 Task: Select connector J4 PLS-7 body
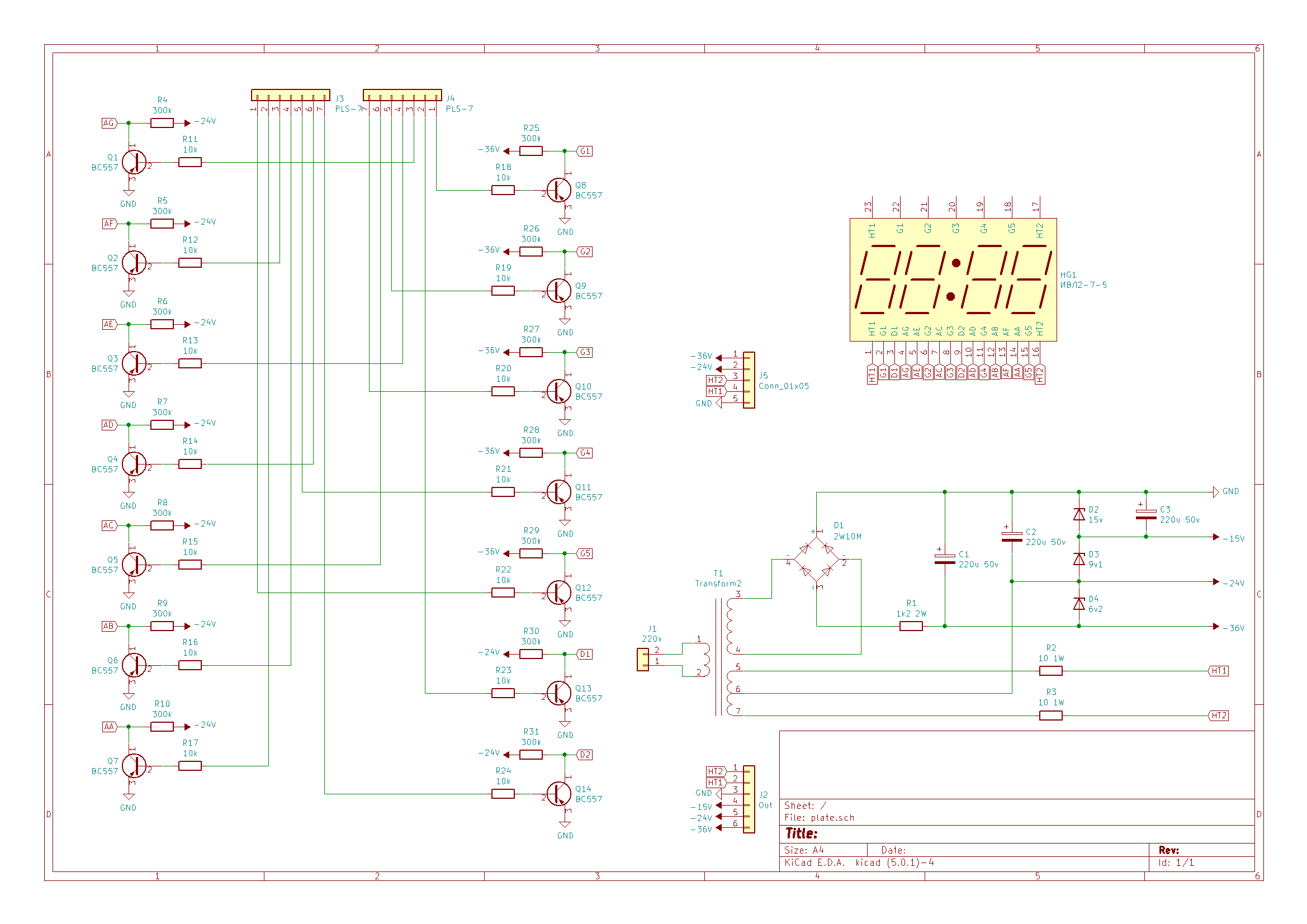point(402,95)
